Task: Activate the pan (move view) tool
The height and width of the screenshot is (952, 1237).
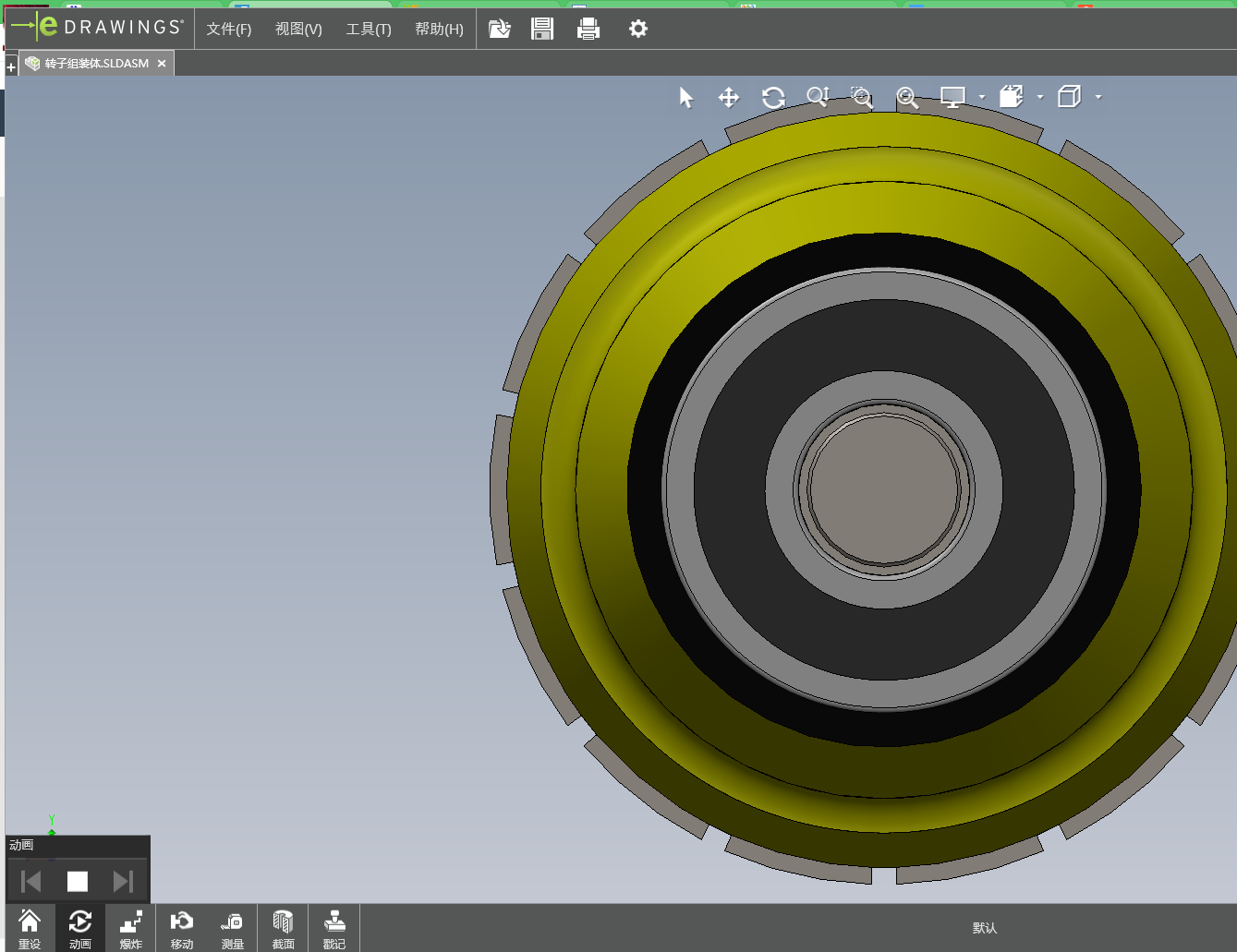Action: coord(729,98)
